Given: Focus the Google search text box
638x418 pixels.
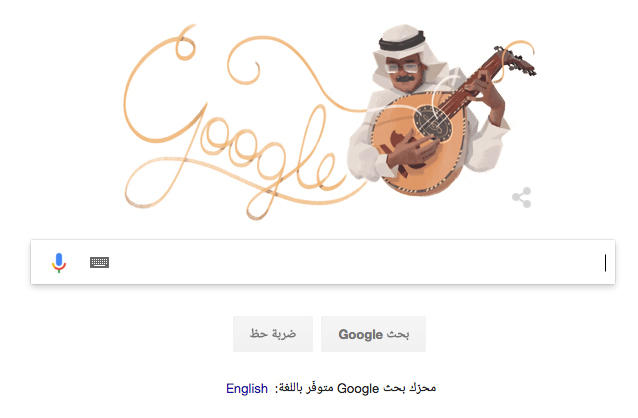Looking at the screenshot, I should [x=323, y=262].
